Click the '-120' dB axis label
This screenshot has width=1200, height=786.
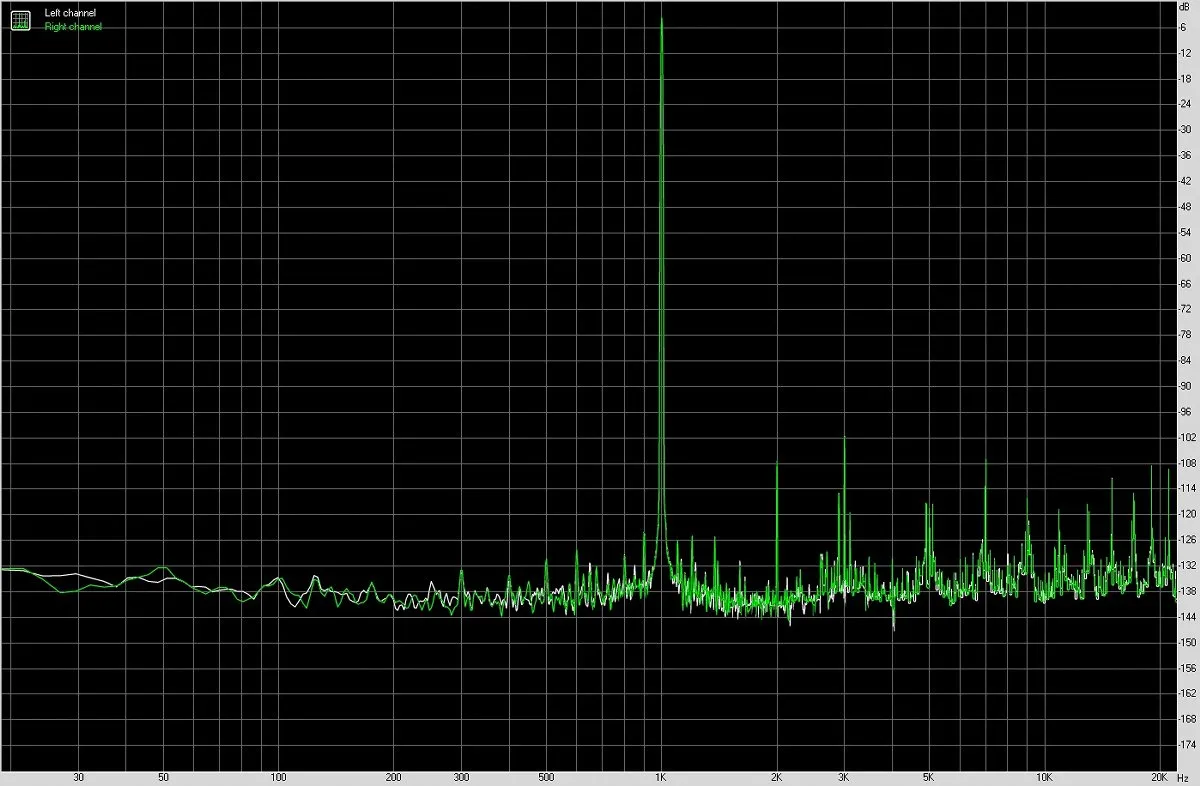(x=1188, y=514)
